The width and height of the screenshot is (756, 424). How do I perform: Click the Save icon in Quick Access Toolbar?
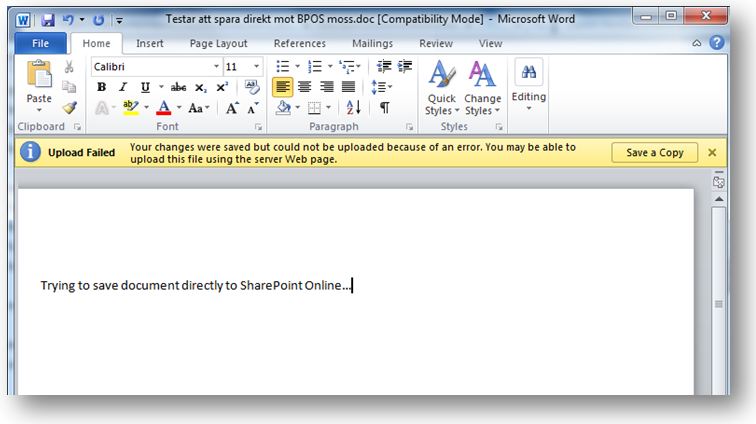tap(48, 20)
